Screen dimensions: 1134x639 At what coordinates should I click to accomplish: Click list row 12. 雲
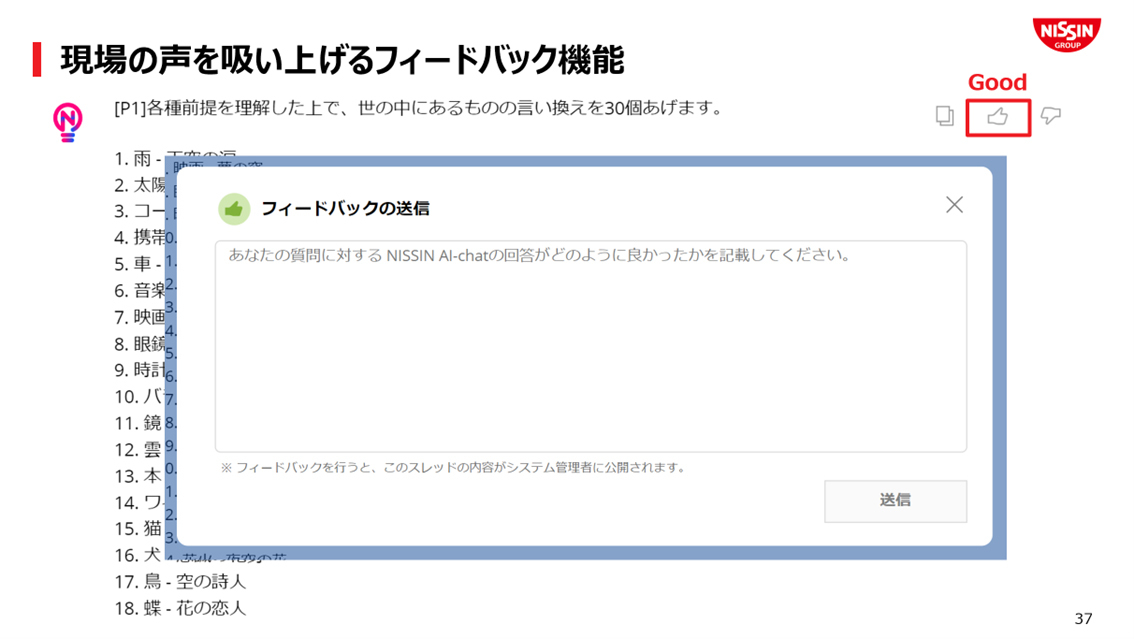pyautogui.click(x=138, y=449)
